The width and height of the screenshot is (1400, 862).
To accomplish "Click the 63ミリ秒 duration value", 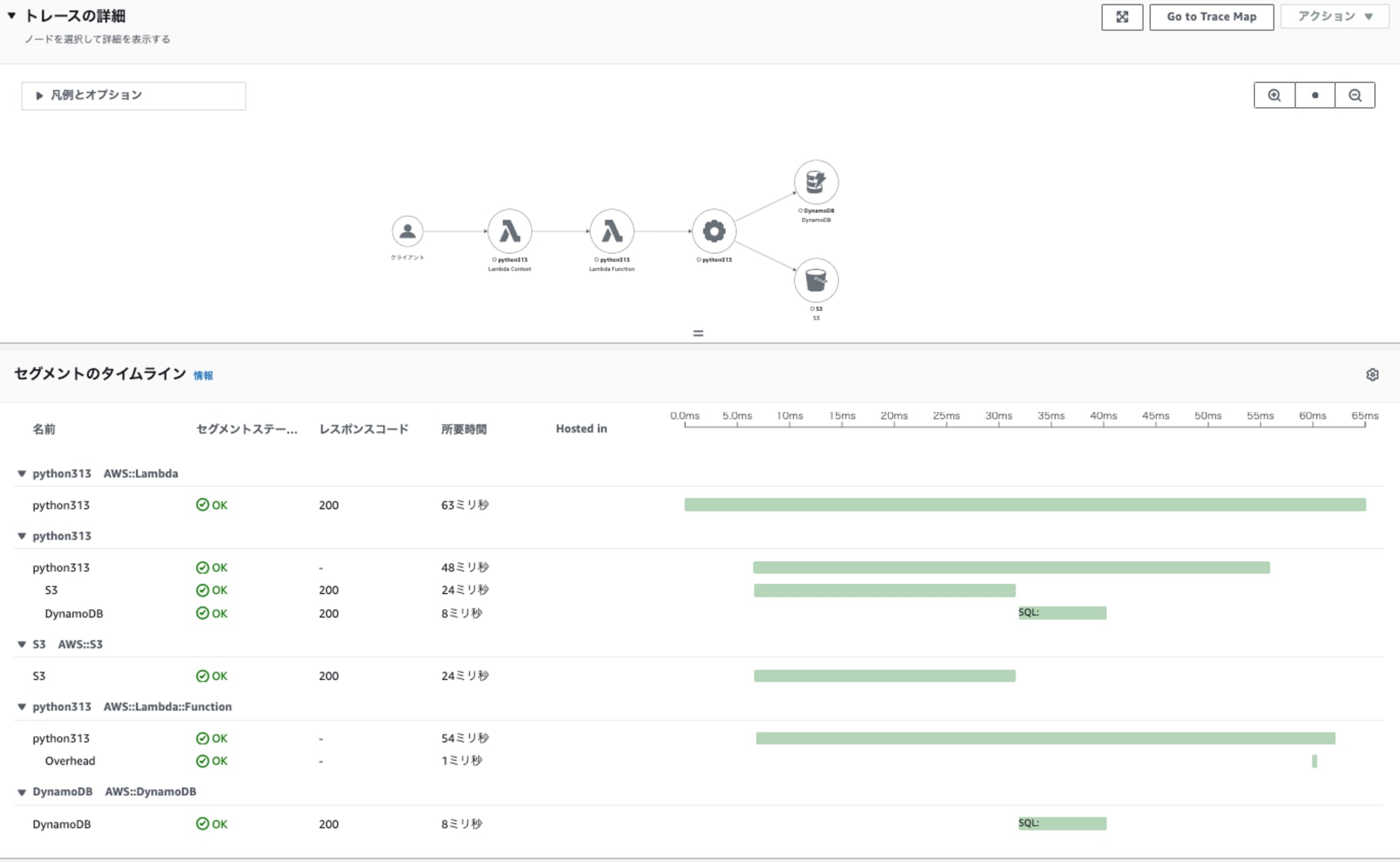I will coord(465,505).
